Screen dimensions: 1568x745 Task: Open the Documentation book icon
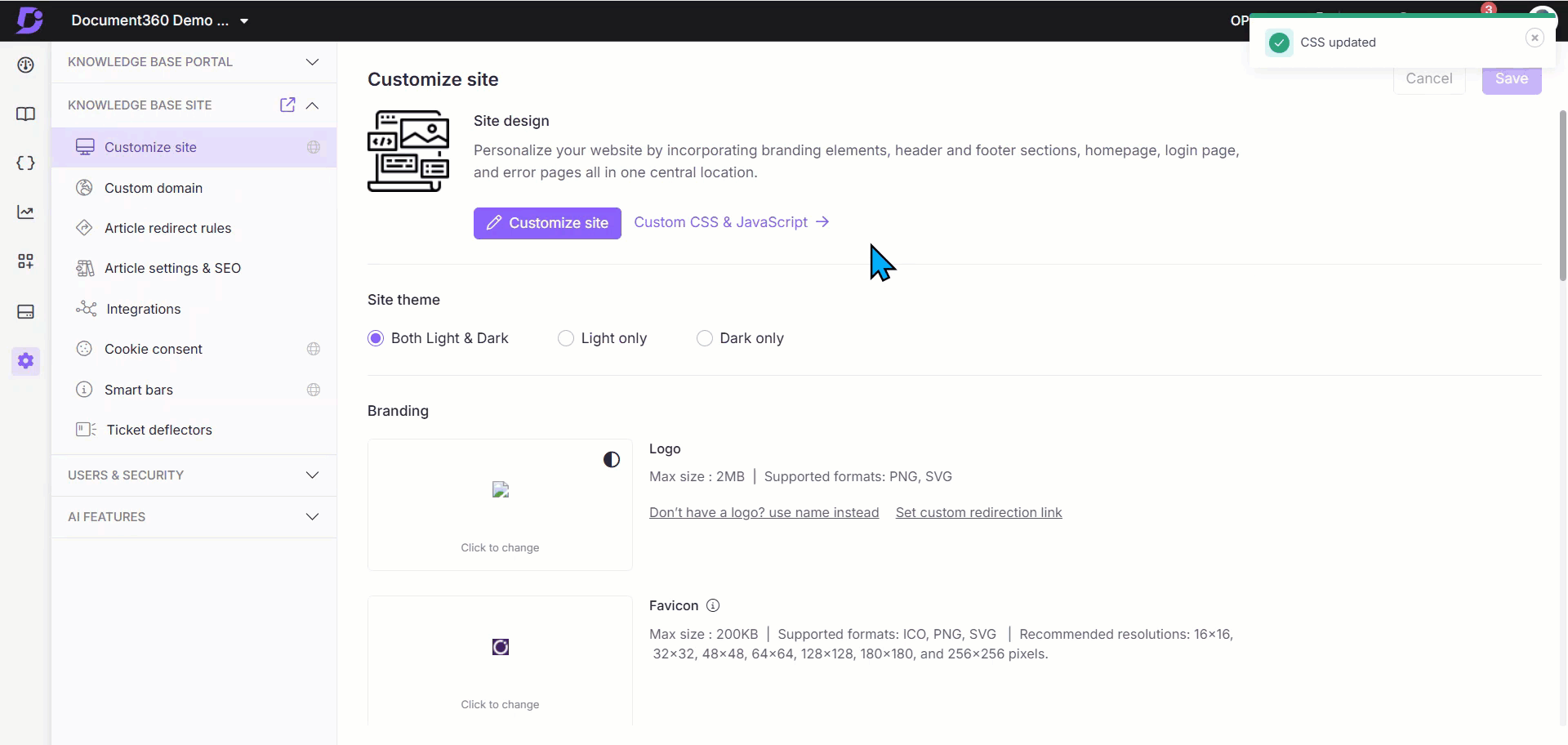(25, 114)
